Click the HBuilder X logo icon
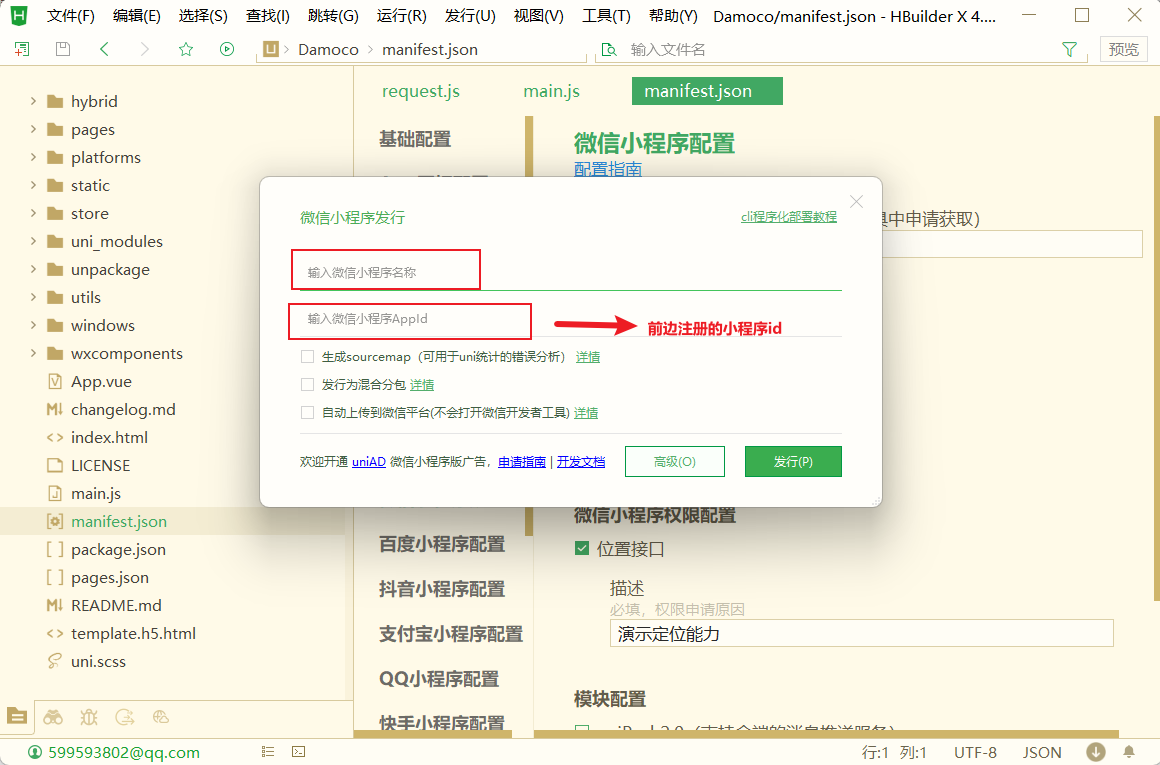Screen dimensions: 1160x765 click(x=18, y=16)
